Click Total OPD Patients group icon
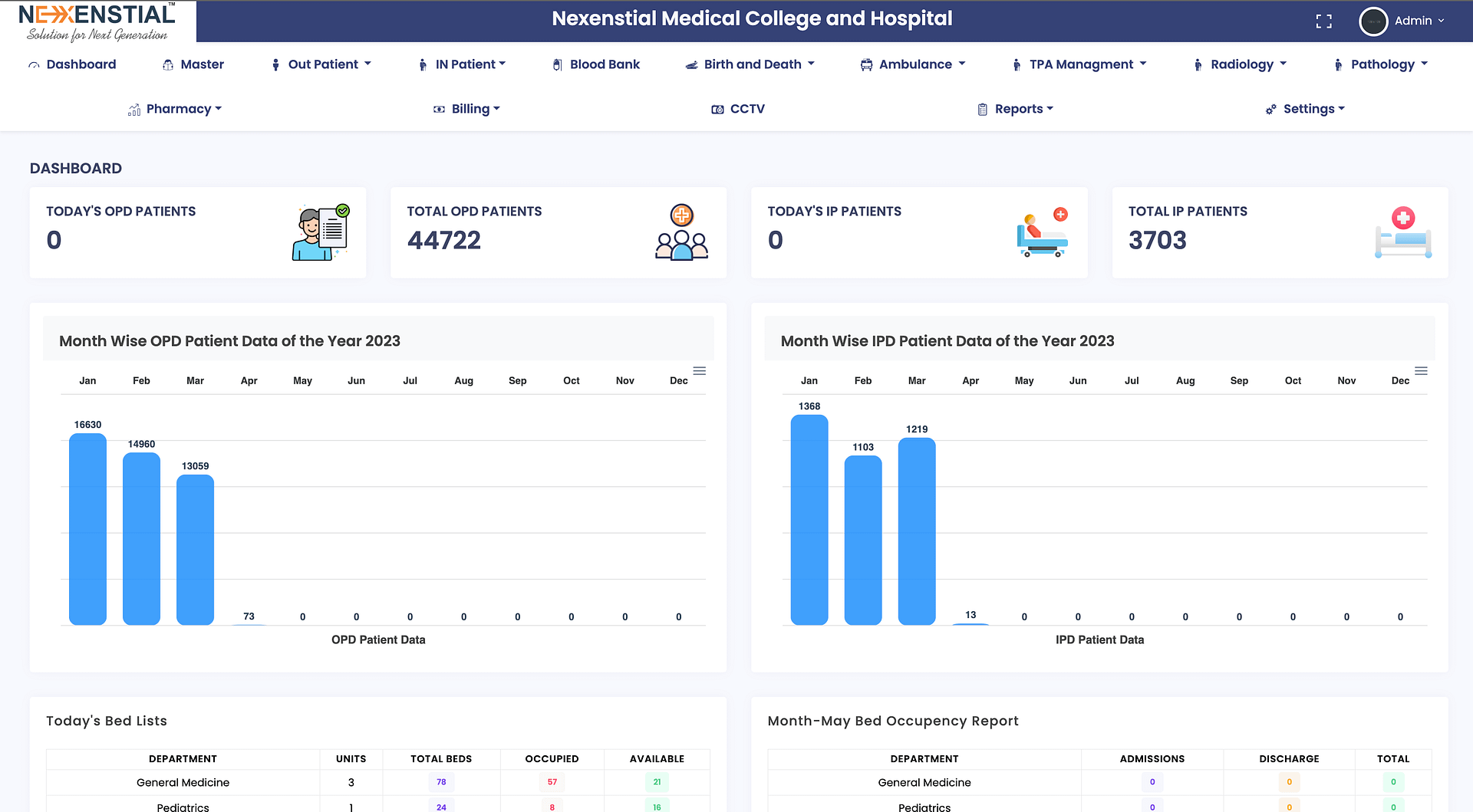 tap(681, 232)
